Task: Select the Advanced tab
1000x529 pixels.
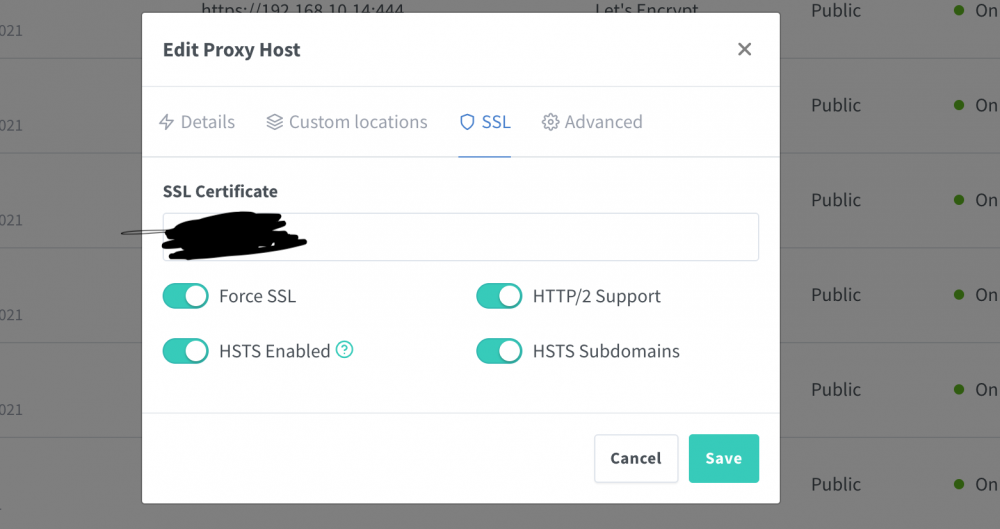Action: [592, 122]
